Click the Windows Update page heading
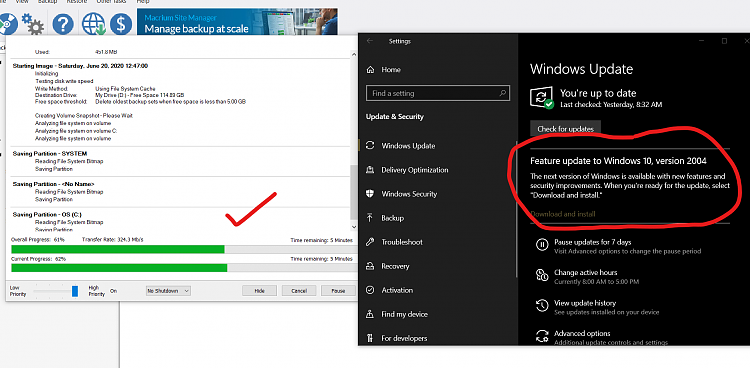750x368 pixels. 582,69
